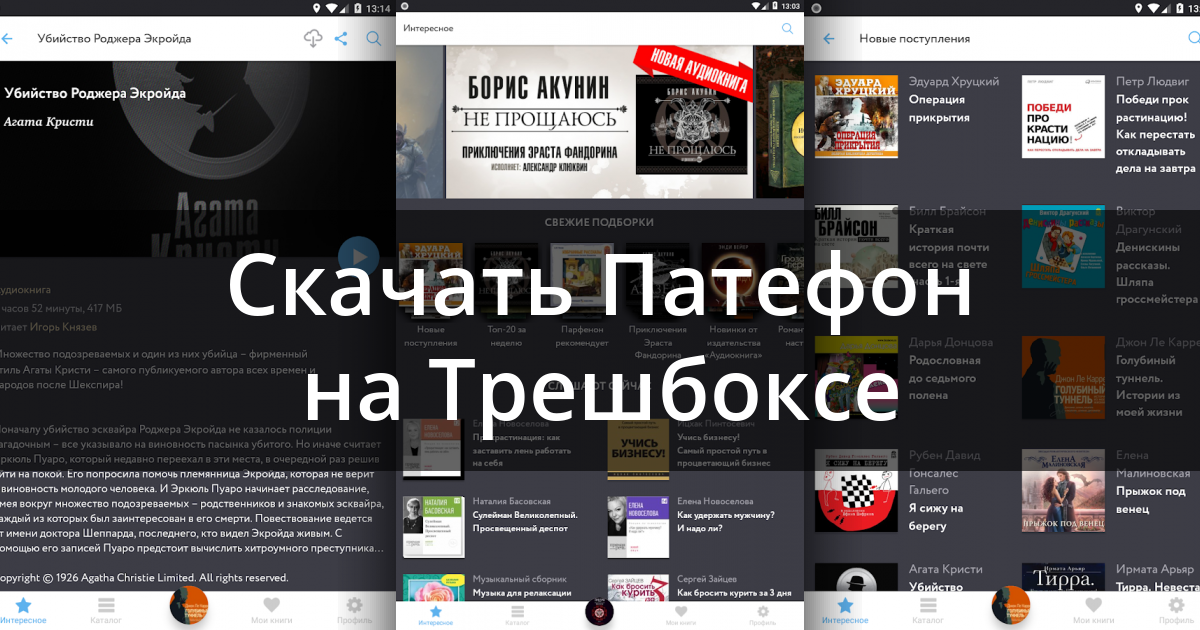Go back from the Убийство Роджера Экройда book screen
Viewport: 1200px width, 630px height.
(7, 39)
